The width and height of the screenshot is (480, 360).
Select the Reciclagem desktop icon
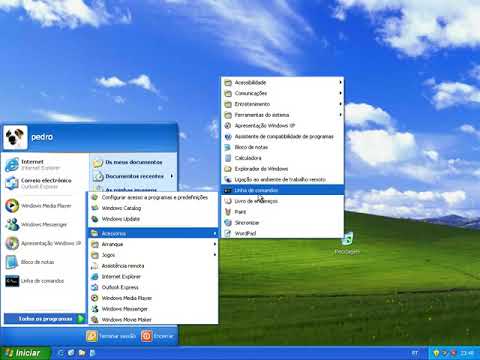pyautogui.click(x=347, y=244)
